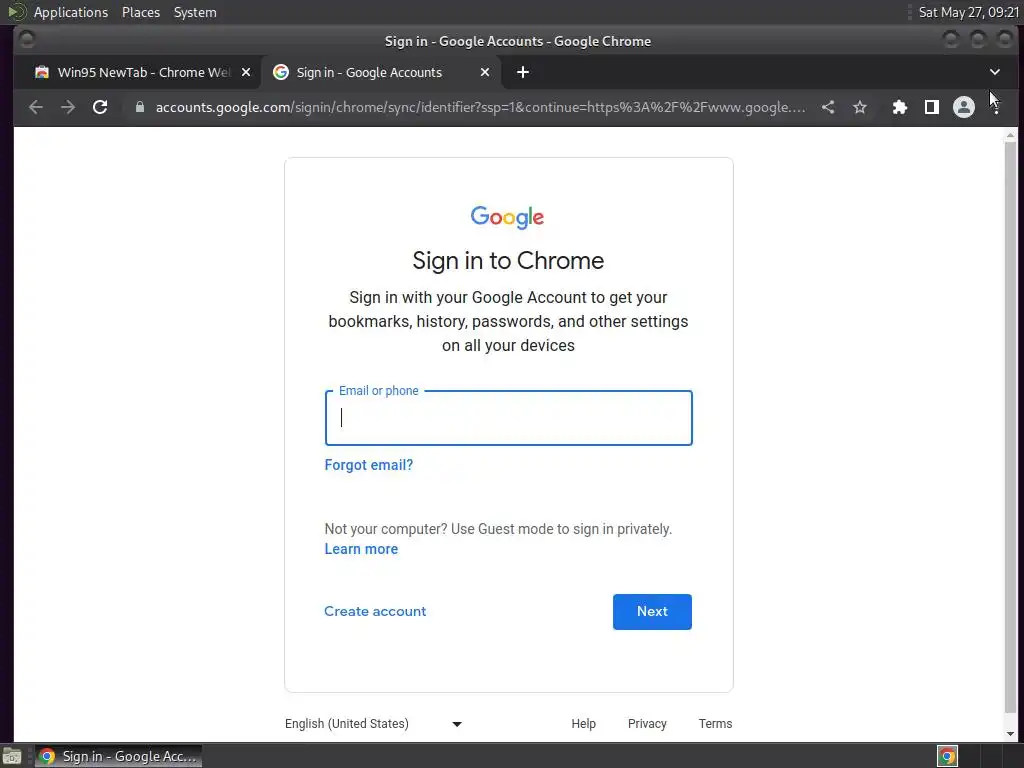Expand the tab search chevron
This screenshot has height=768, width=1024.
[995, 72]
